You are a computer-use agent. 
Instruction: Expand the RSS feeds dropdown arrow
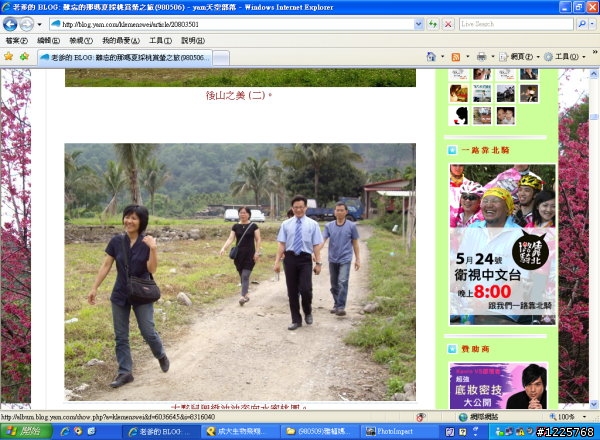click(x=468, y=57)
